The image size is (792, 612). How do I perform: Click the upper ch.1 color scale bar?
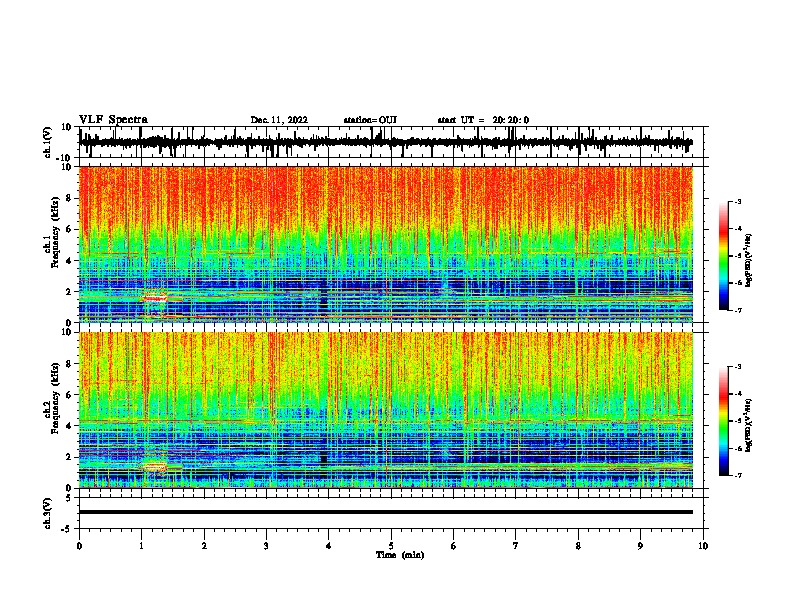coord(724,256)
